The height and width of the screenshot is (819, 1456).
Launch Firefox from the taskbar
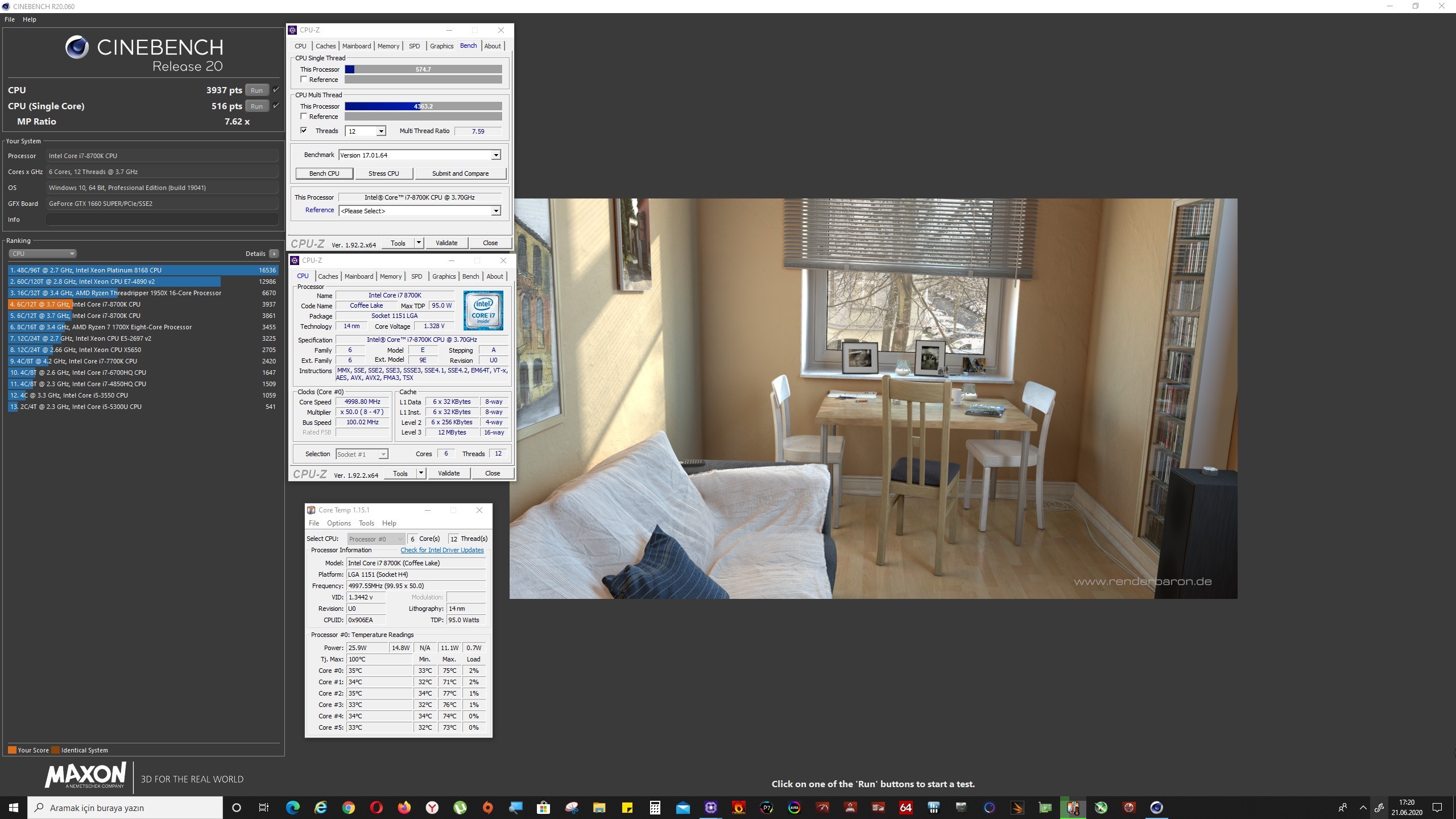(x=404, y=807)
